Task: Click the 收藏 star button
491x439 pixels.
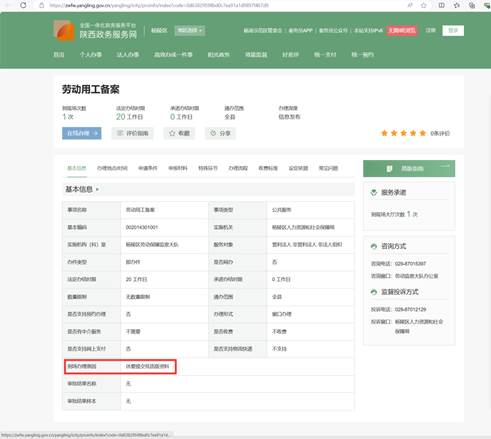Action: (179, 133)
